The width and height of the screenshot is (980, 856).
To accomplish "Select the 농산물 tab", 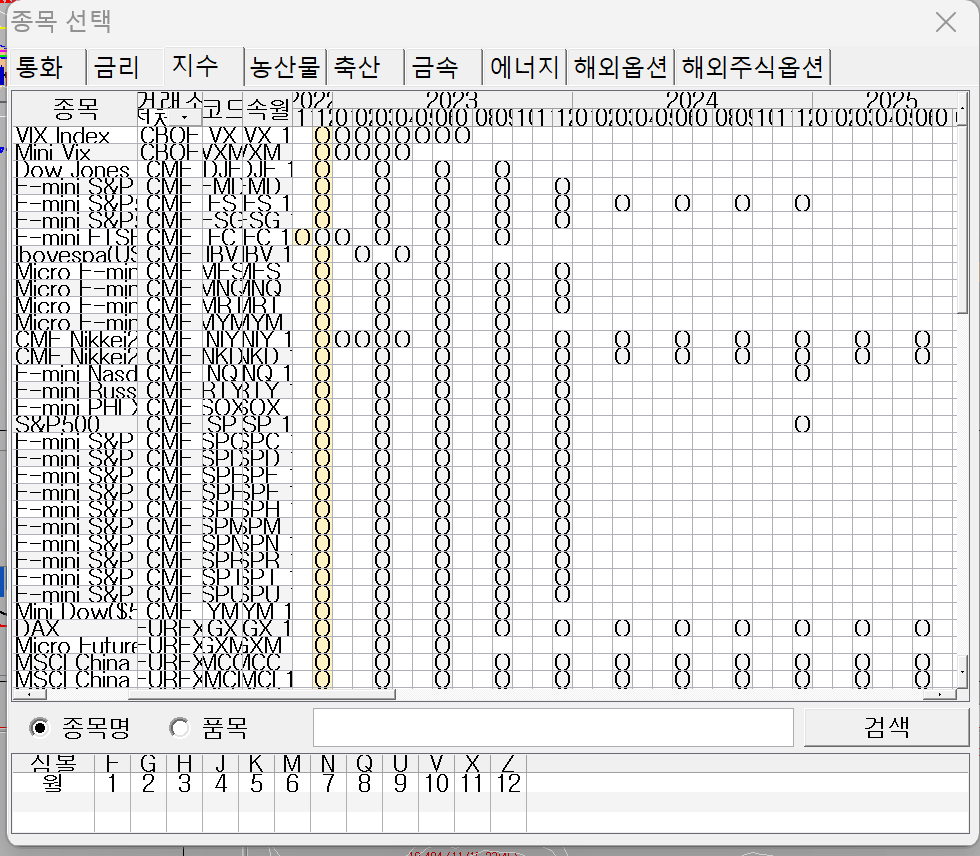I will (x=284, y=67).
